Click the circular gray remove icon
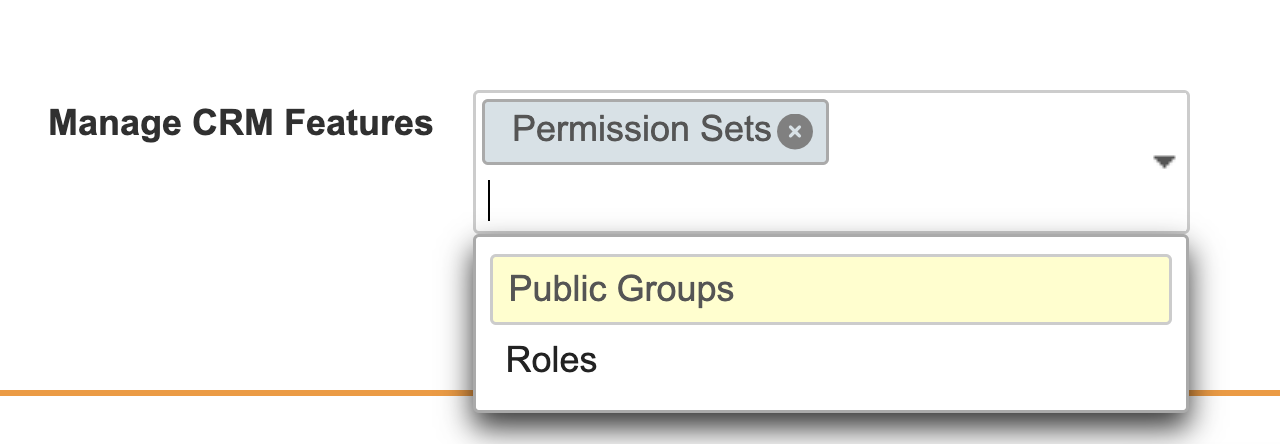The width and height of the screenshot is (1280, 444). [x=794, y=131]
